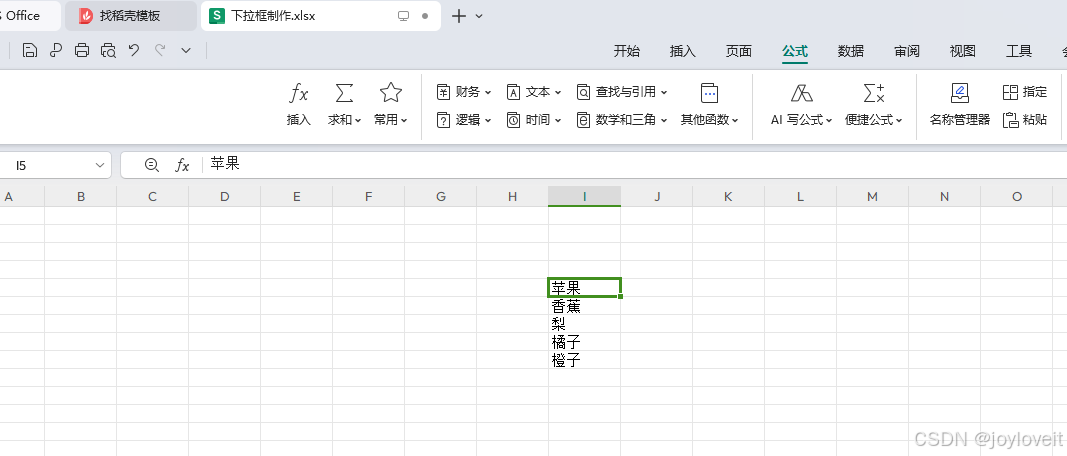Click the Print icon
Screen dimensions: 1067x456
(82, 50)
